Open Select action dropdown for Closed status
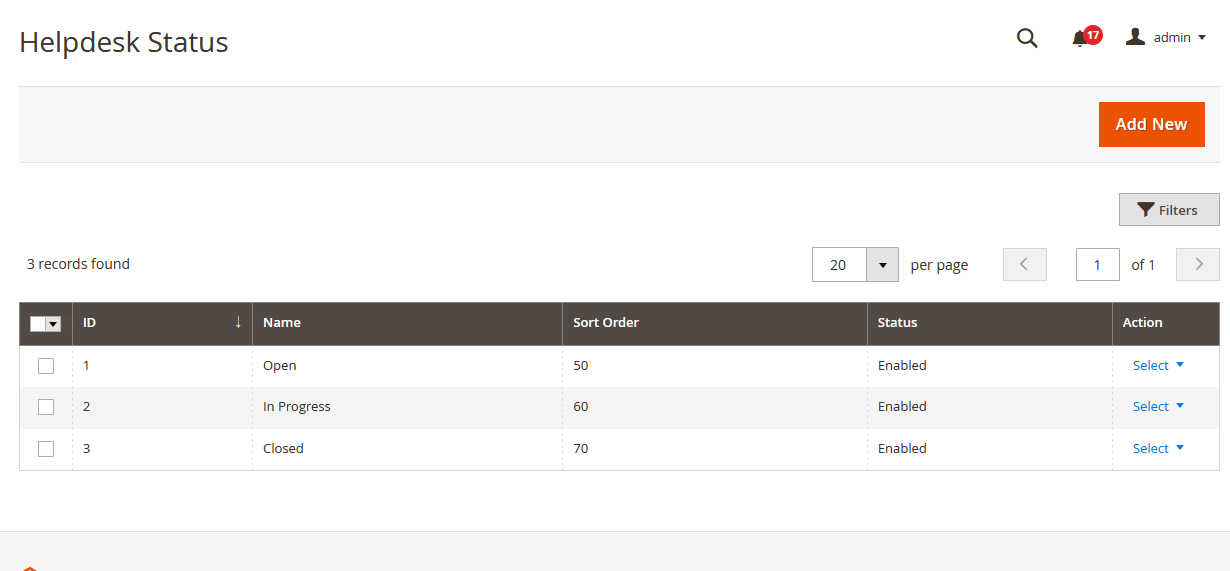The height and width of the screenshot is (571, 1230). (x=1158, y=449)
